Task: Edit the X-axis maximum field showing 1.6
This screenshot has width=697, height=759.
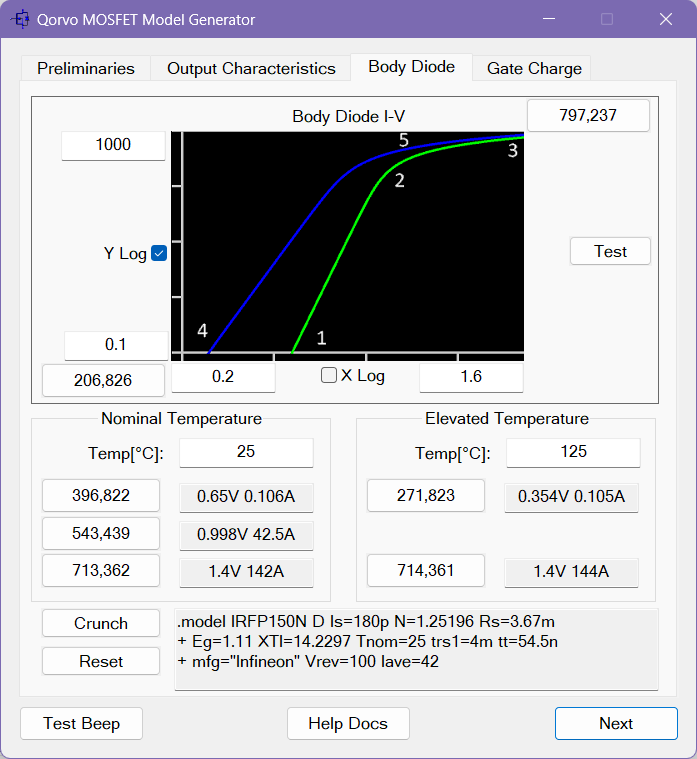Action: (471, 377)
